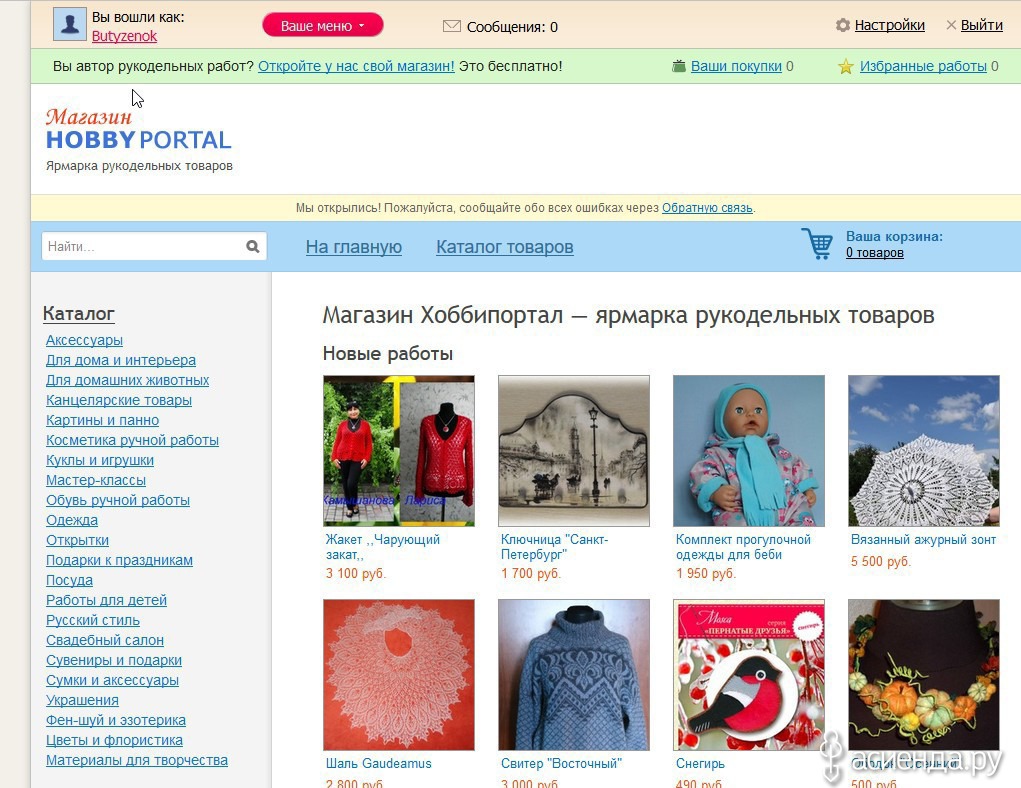Open the Ваше меню dropdown

click(x=322, y=25)
